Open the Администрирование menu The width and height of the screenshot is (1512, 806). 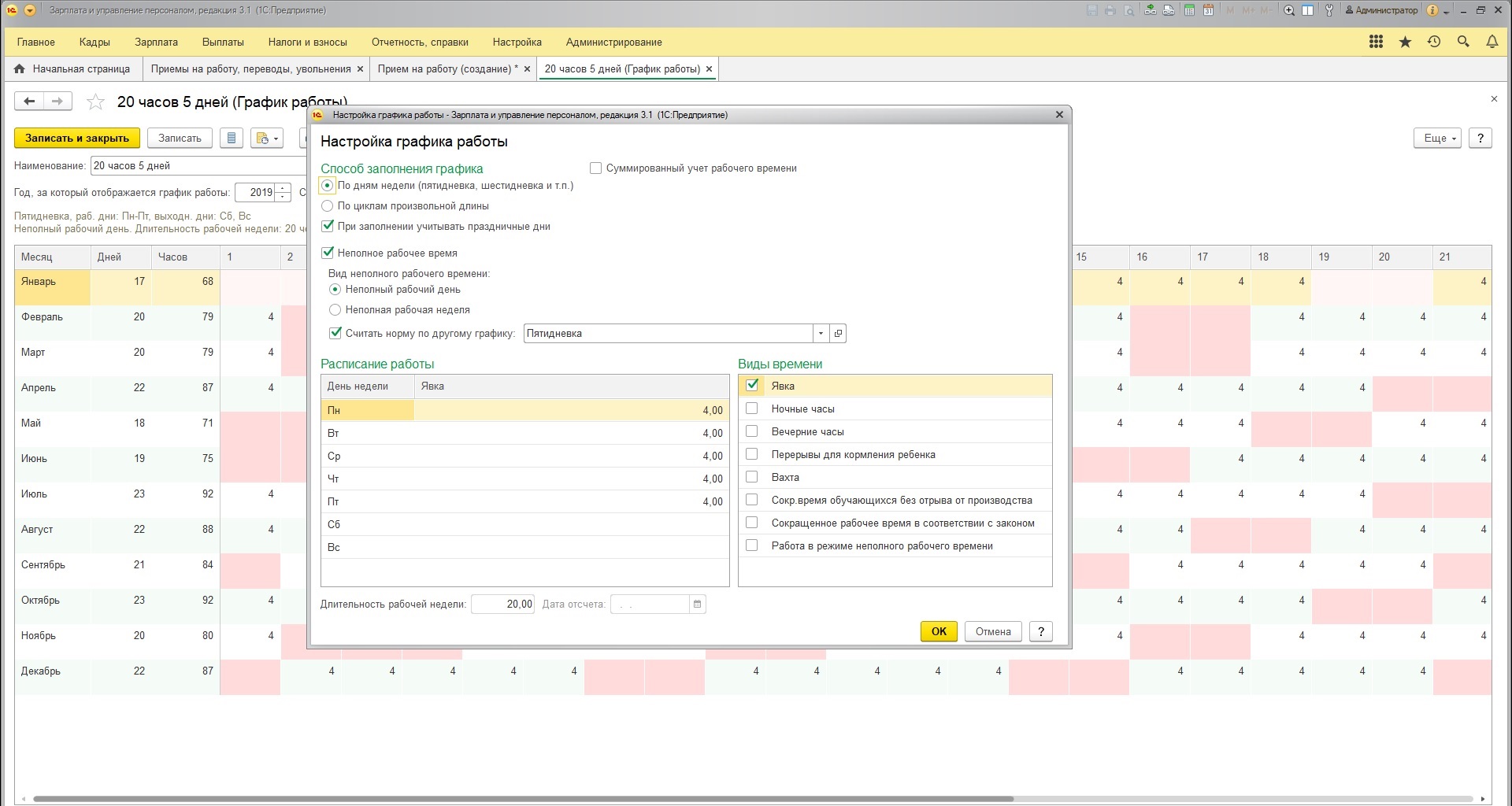(613, 42)
